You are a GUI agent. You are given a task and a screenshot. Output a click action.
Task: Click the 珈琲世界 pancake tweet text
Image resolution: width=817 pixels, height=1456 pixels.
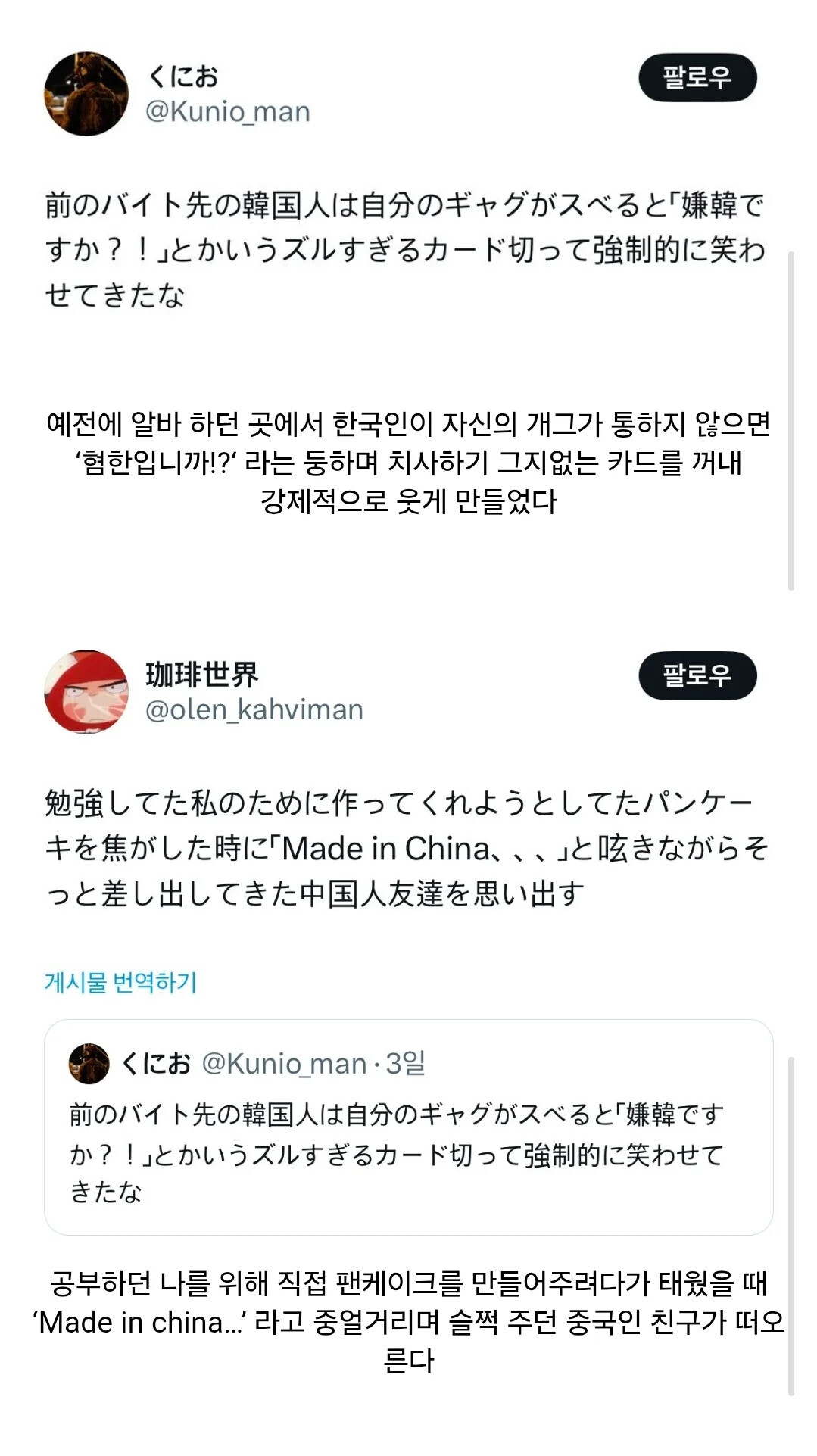click(406, 848)
